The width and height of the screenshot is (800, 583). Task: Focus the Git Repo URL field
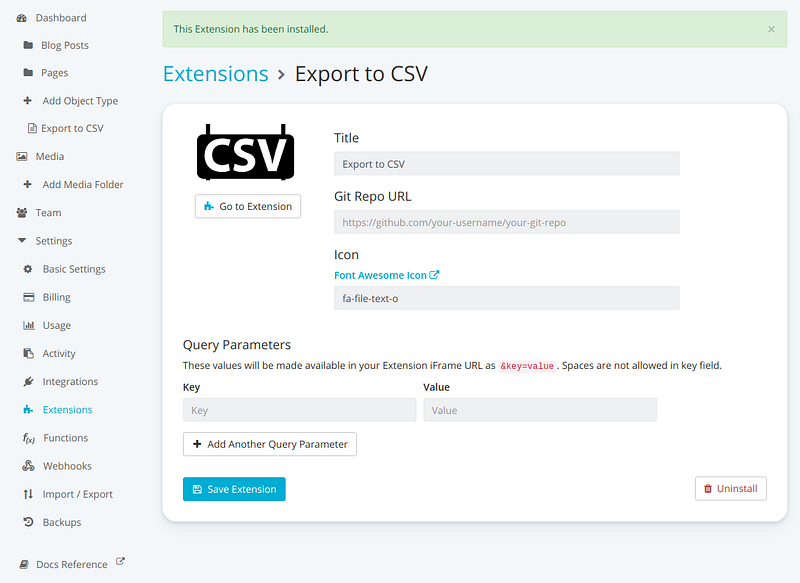pyautogui.click(x=507, y=222)
